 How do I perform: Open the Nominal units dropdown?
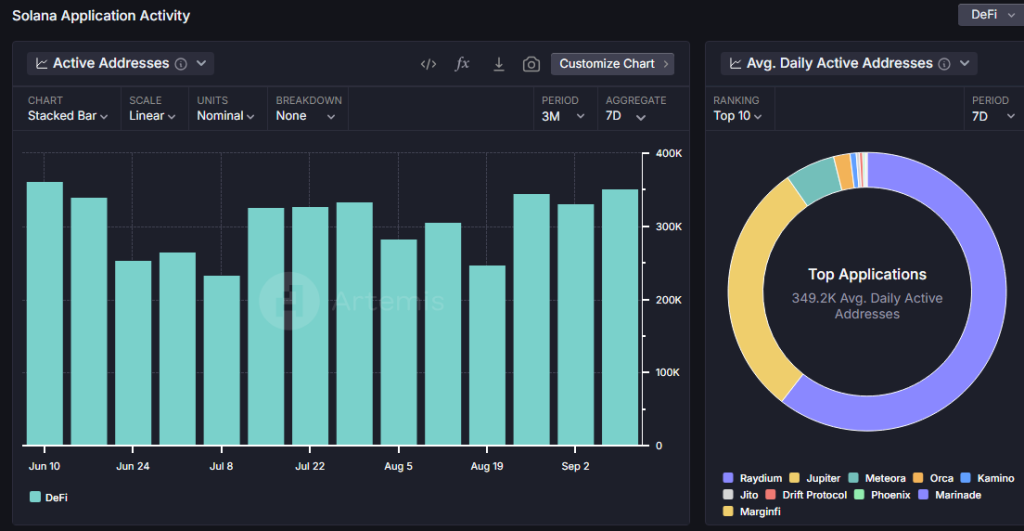(225, 116)
